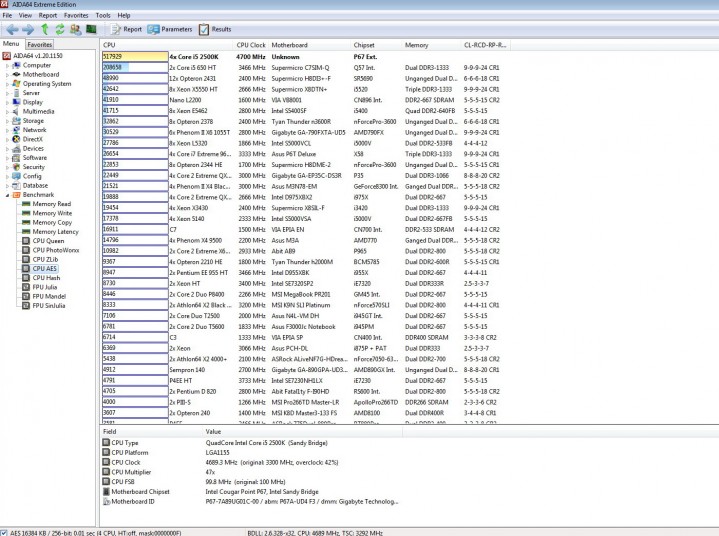Open the FPU Julia benchmark

click(40, 287)
